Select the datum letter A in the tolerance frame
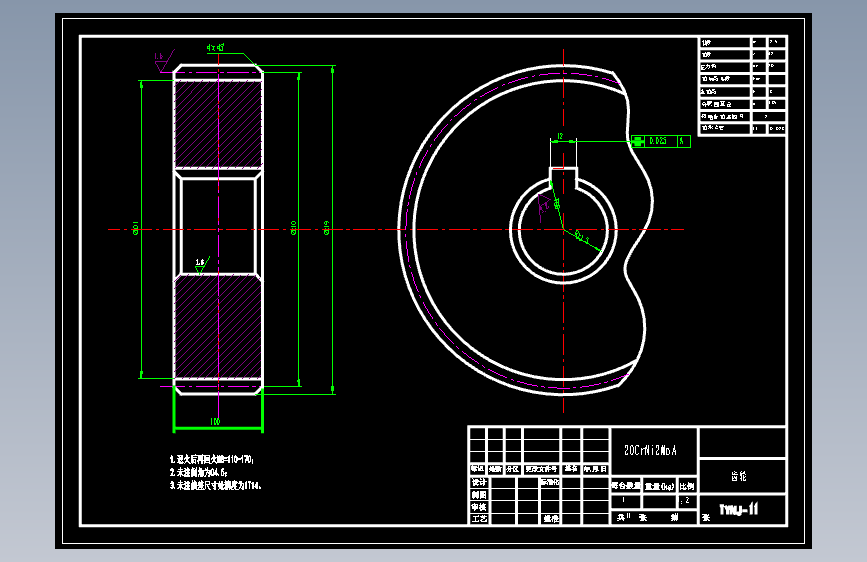 click(x=682, y=141)
